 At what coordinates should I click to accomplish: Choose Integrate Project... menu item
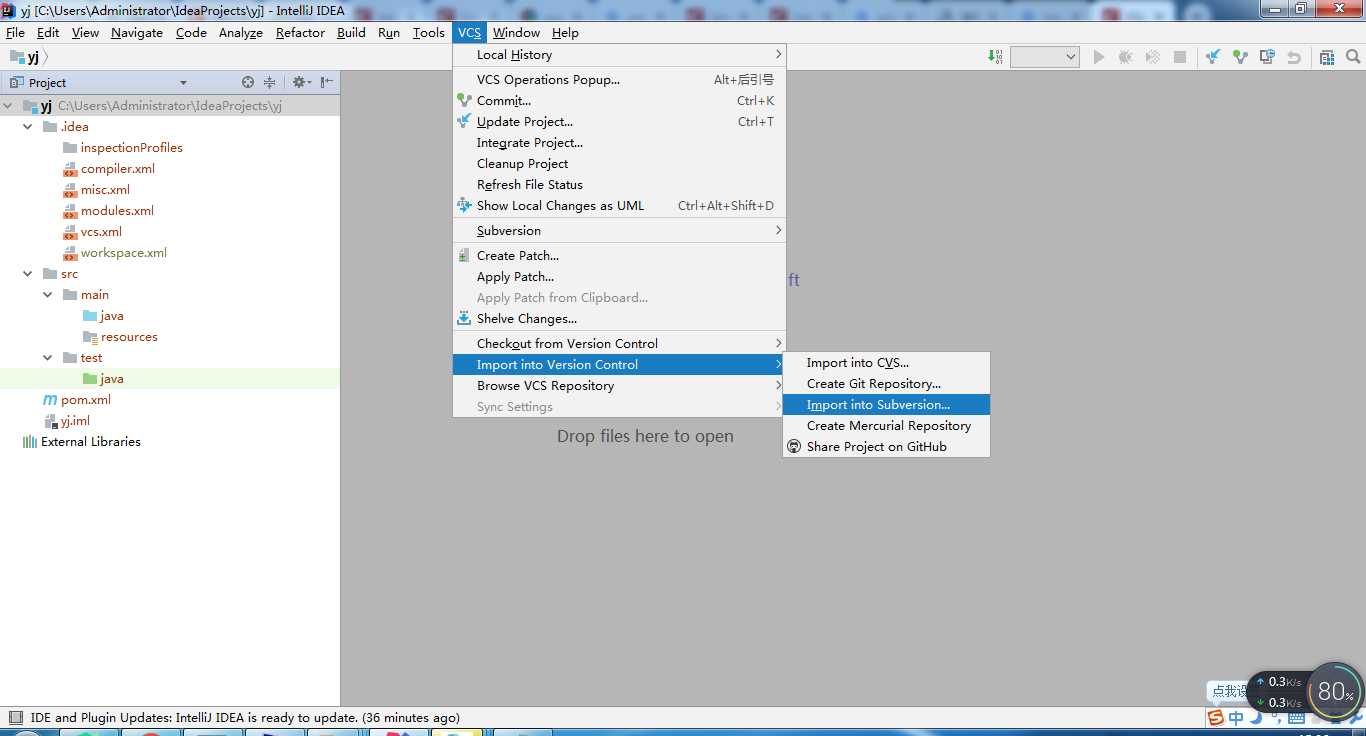tap(619, 142)
